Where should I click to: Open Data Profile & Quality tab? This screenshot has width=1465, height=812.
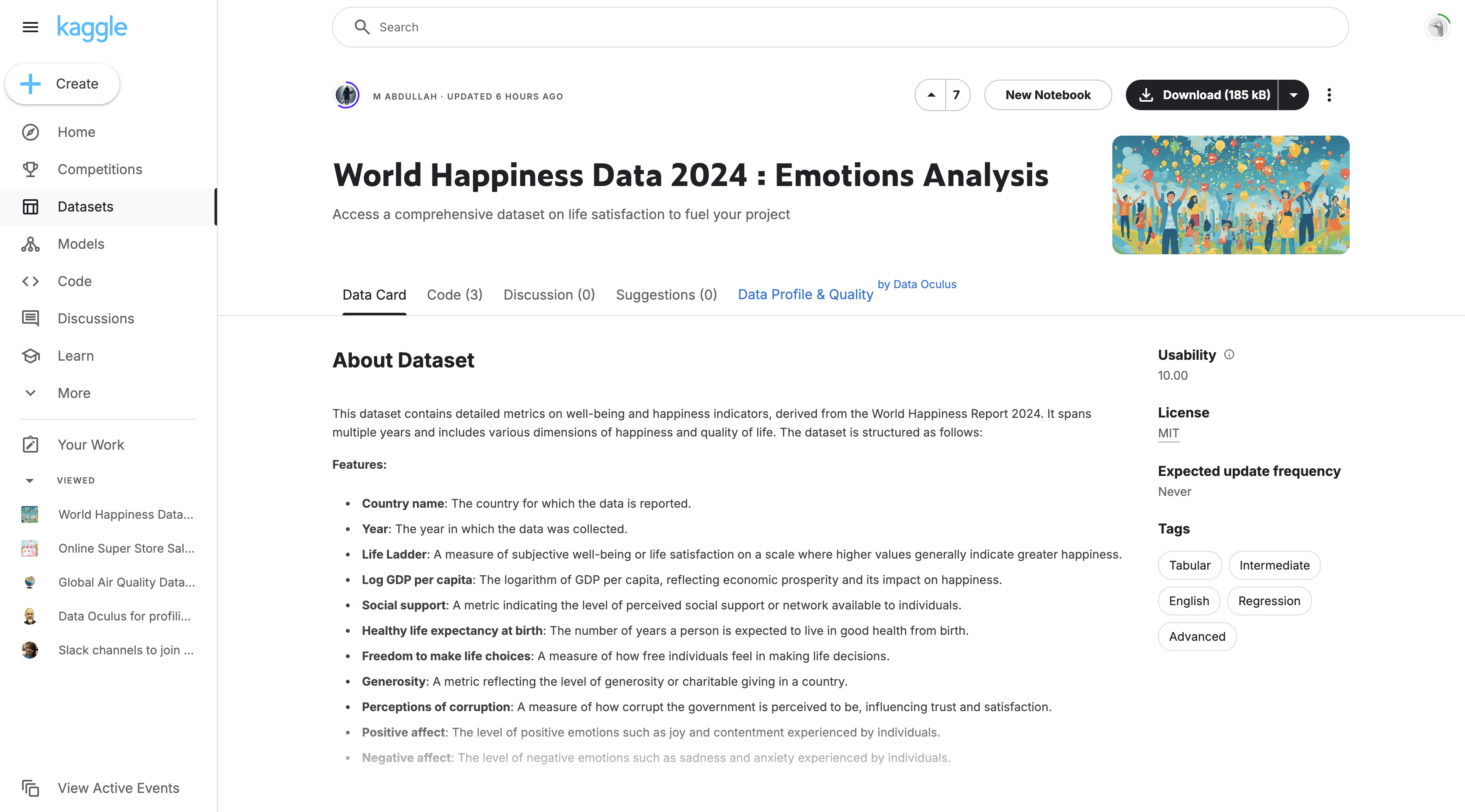[x=805, y=295]
